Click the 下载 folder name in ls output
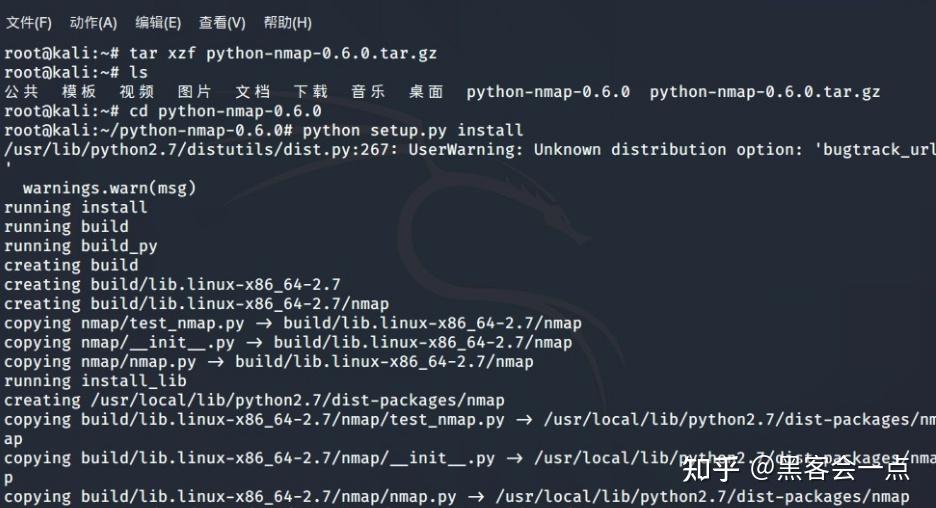This screenshot has width=936, height=508. point(310,92)
